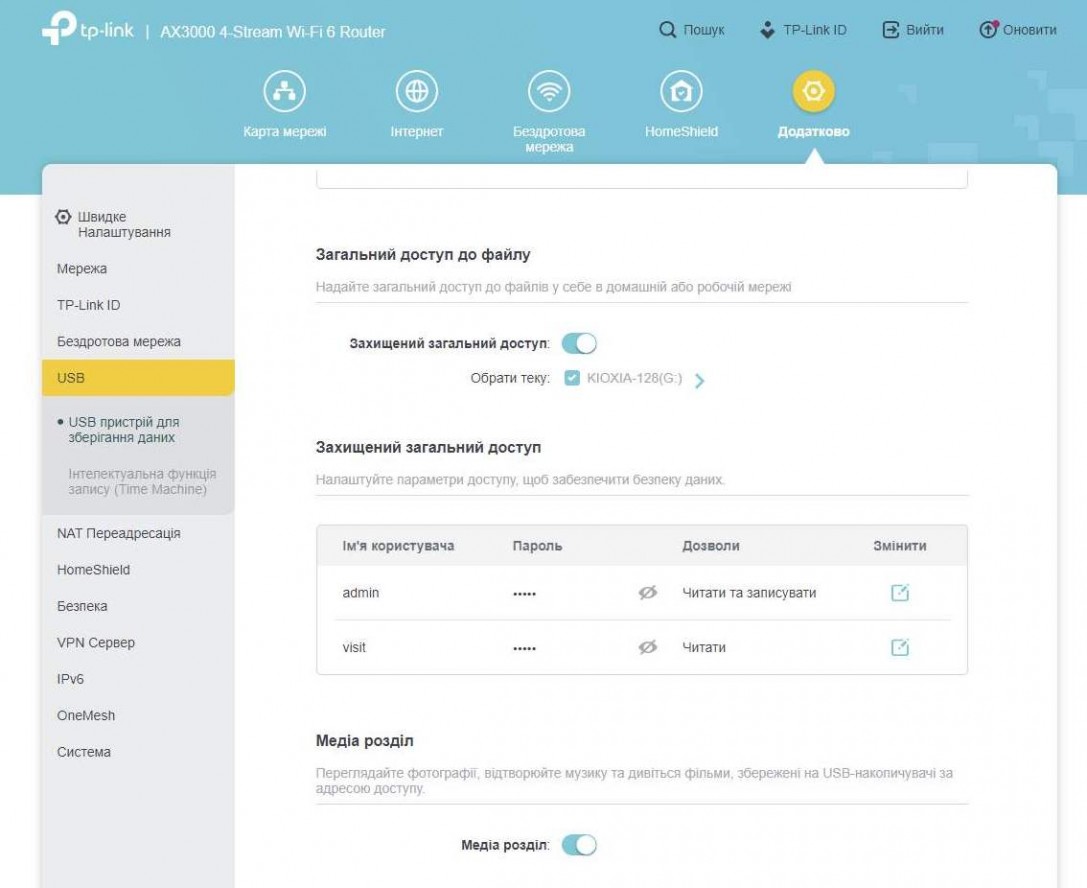1087x888 pixels.
Task: Click the edit icon for visit user
Action: click(x=900, y=647)
